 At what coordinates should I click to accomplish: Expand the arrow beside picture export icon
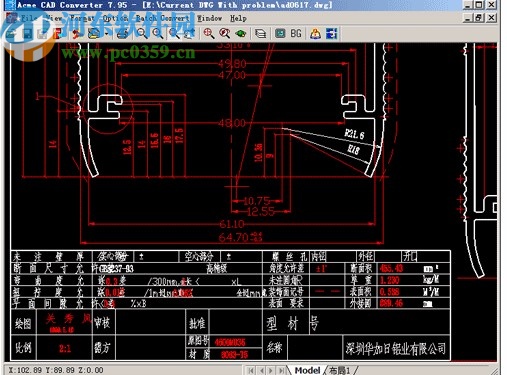tap(106, 34)
